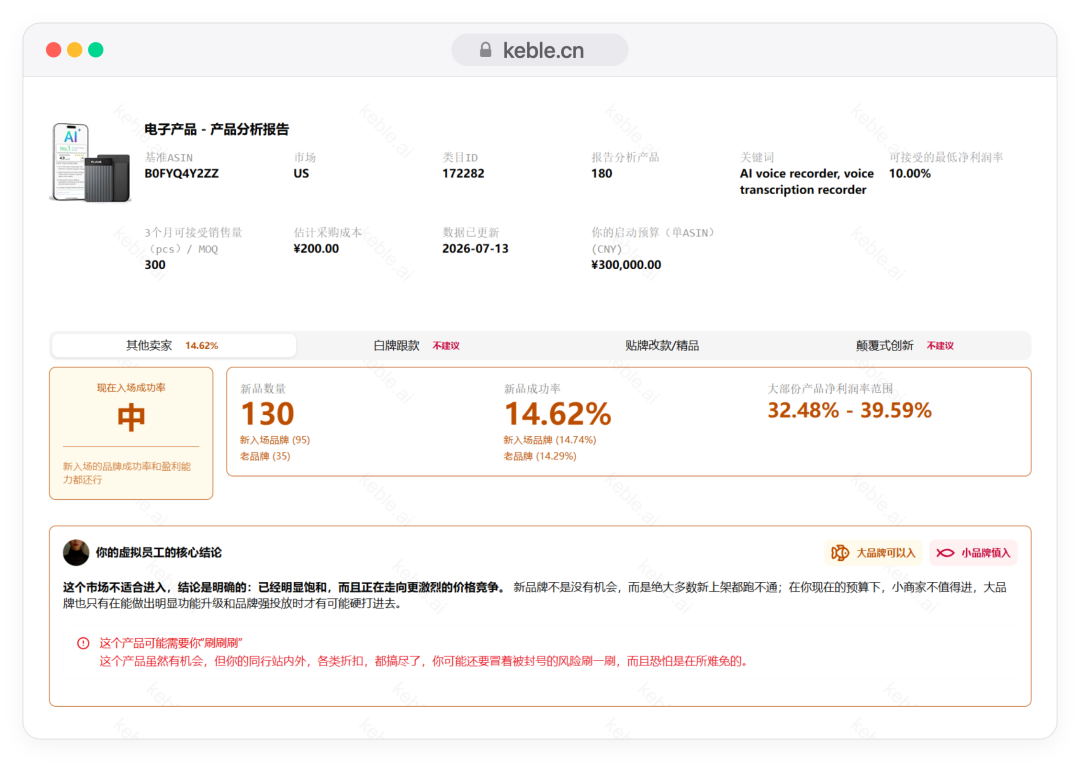Click the ASIN value B0FYQ4Y2ZZ

point(182,174)
